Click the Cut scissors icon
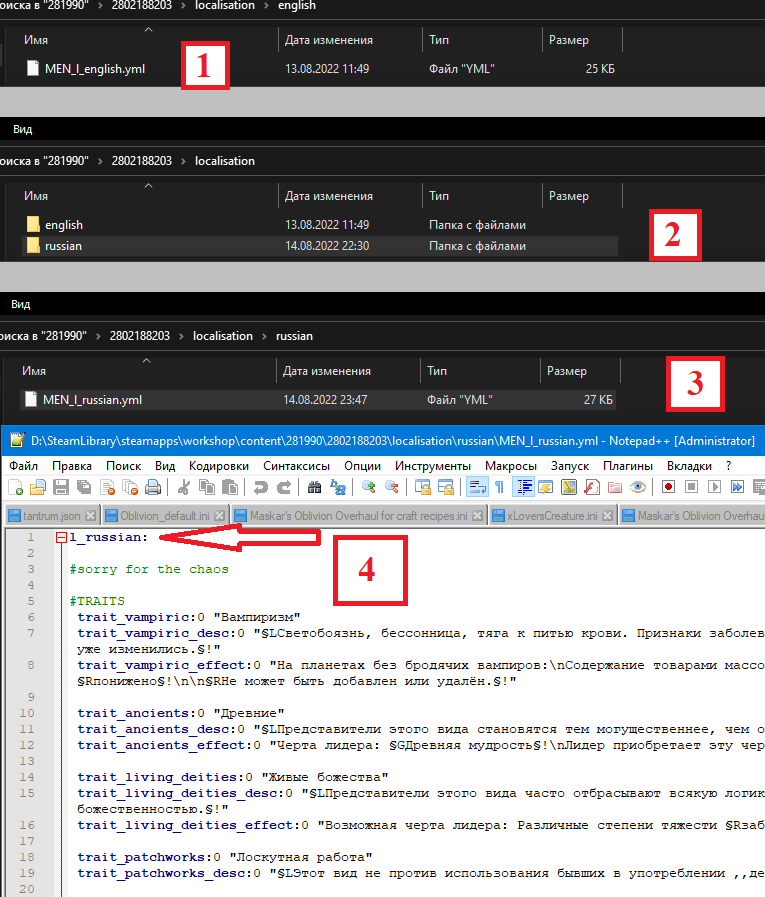 184,487
